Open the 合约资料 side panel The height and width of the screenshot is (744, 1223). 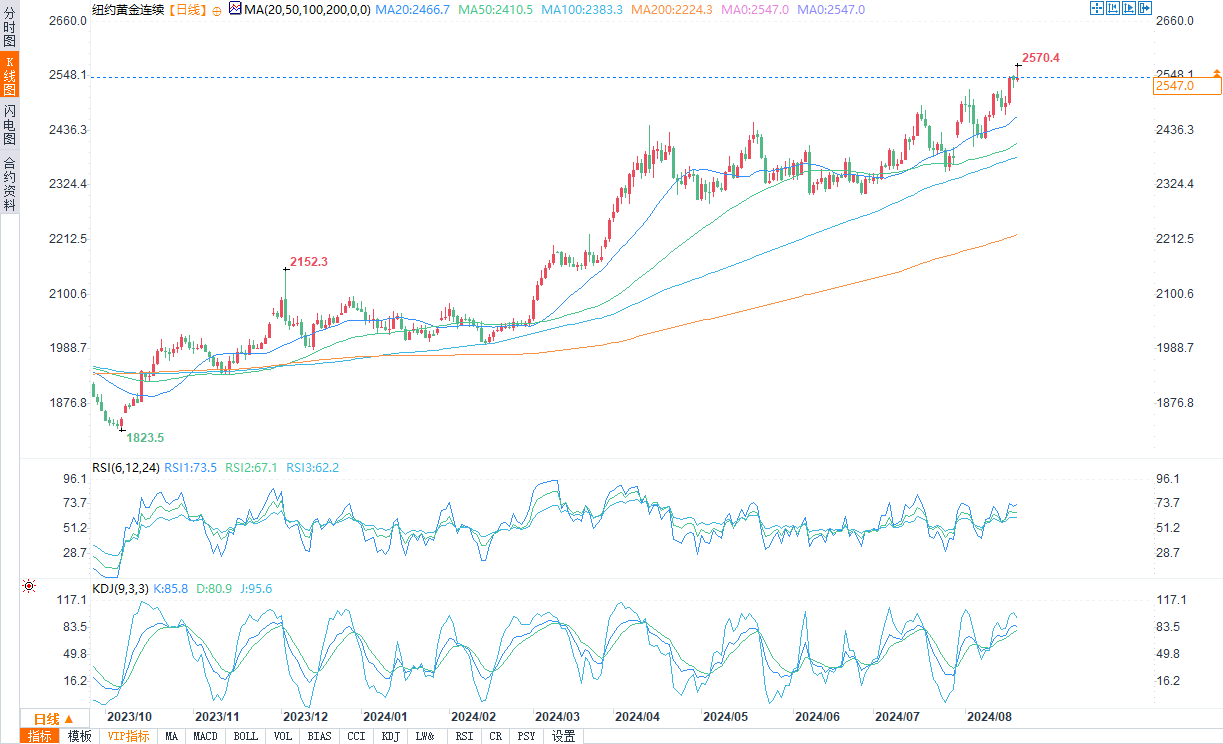click(x=9, y=184)
